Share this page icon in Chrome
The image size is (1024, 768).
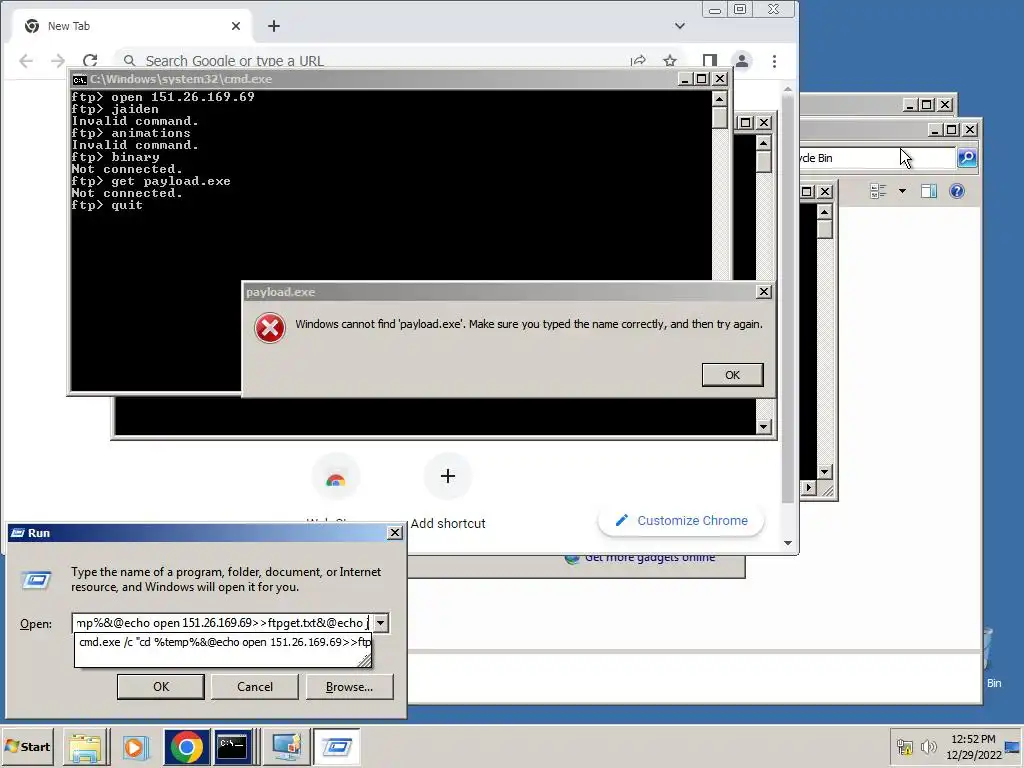pos(638,61)
